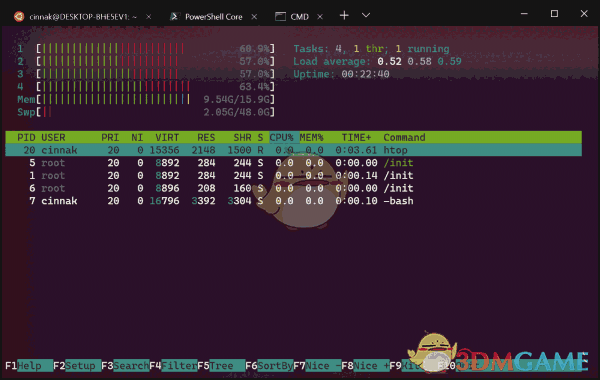This screenshot has height=380, width=600.
Task: Sort by MEM% column header
Action: pos(311,137)
